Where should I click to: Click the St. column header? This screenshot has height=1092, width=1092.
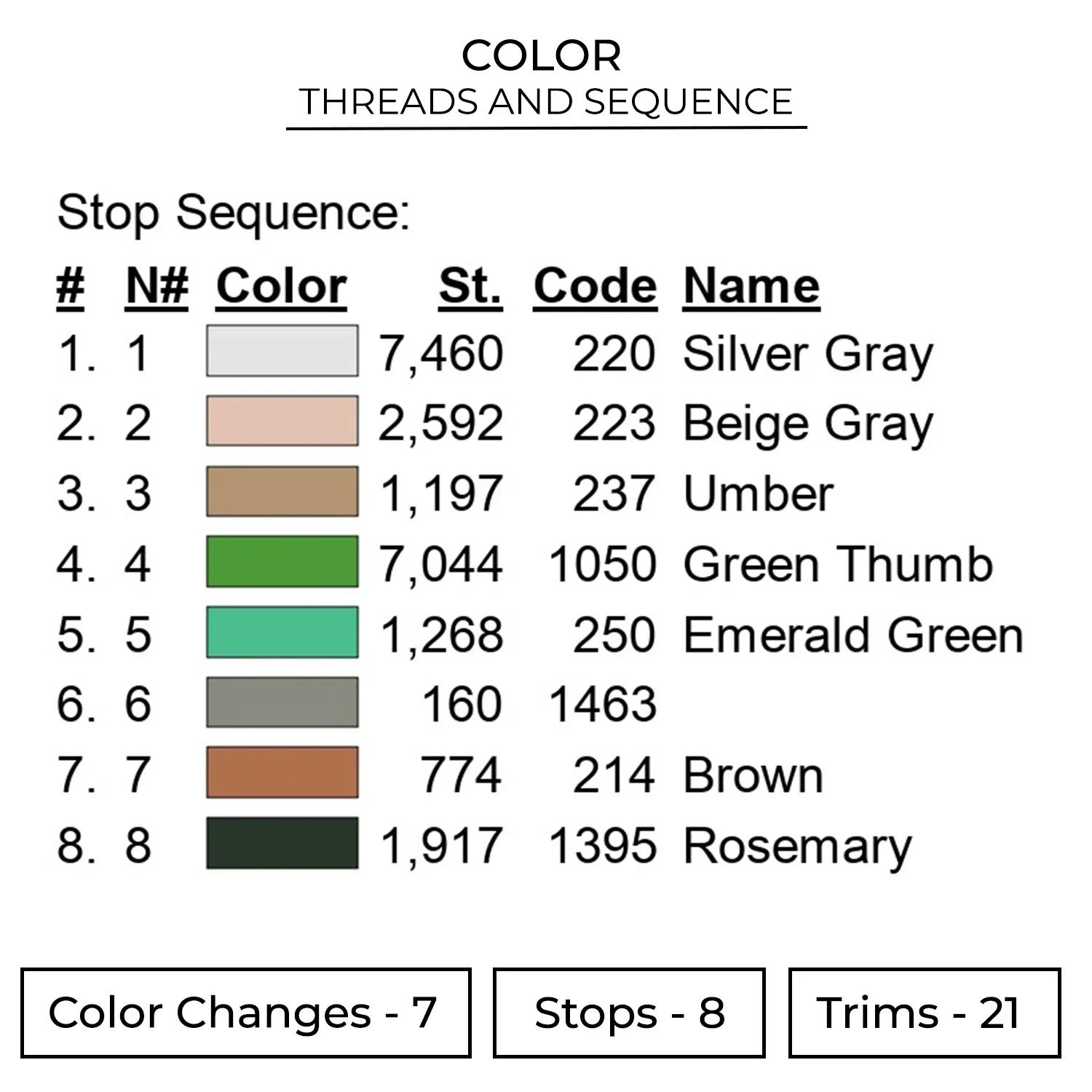point(470,286)
